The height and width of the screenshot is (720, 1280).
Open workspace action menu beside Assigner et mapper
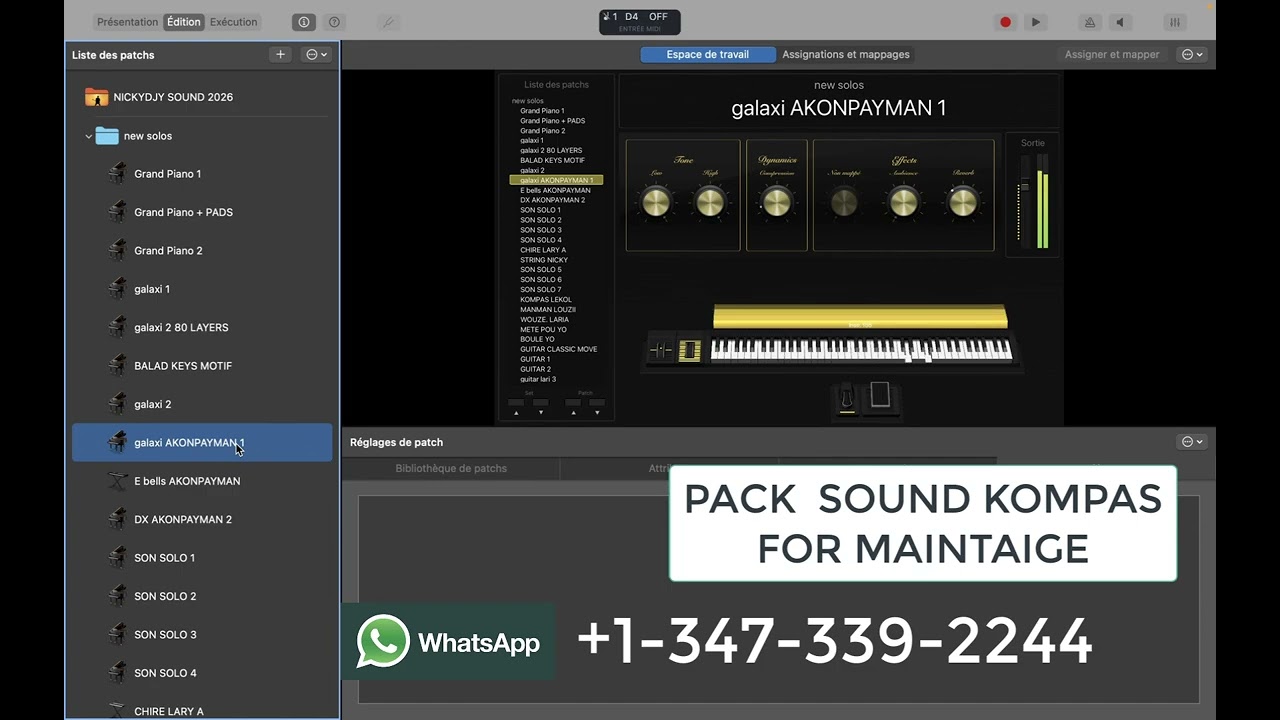click(1192, 54)
